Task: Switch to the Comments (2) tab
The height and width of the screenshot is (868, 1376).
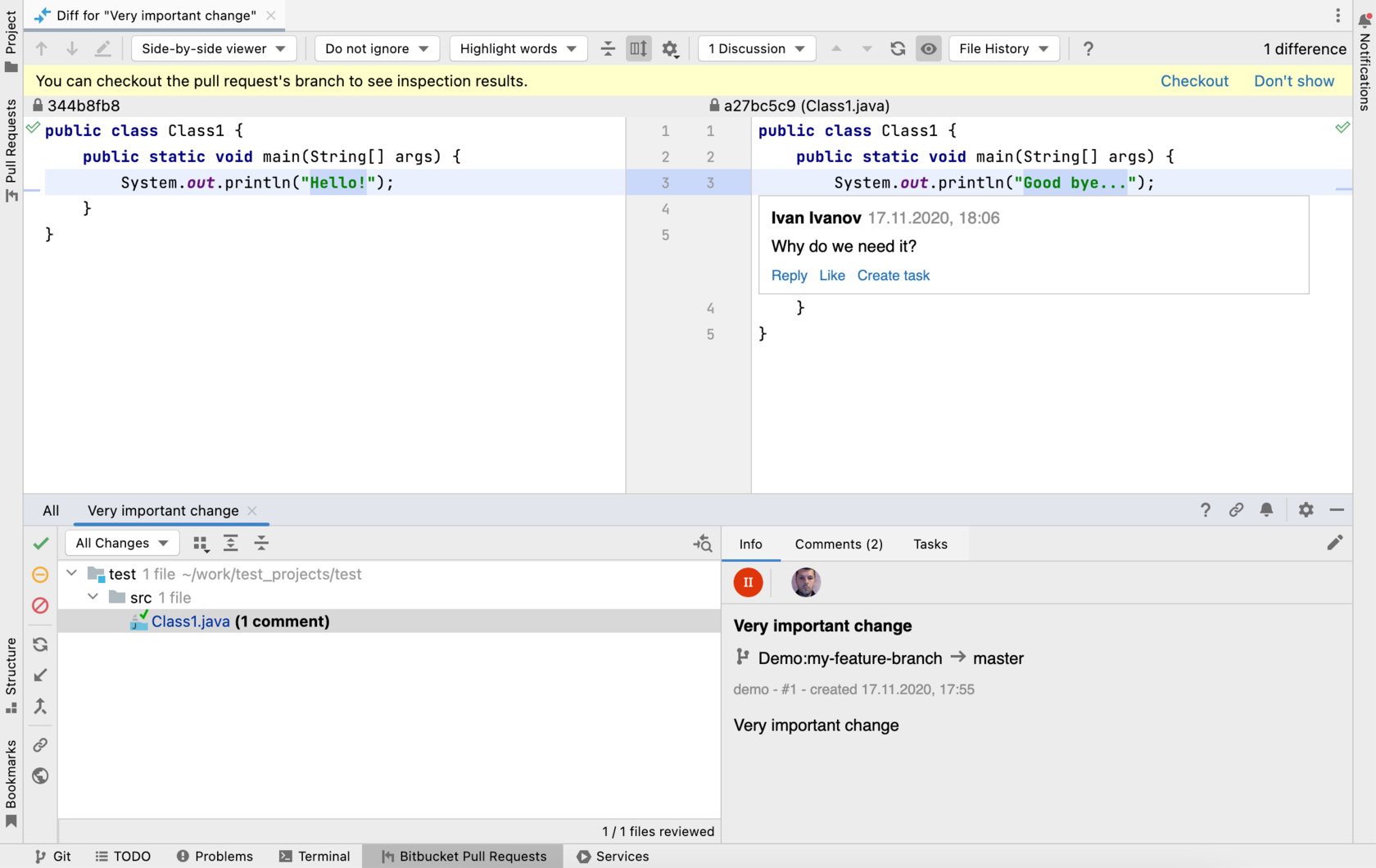Action: (x=838, y=545)
